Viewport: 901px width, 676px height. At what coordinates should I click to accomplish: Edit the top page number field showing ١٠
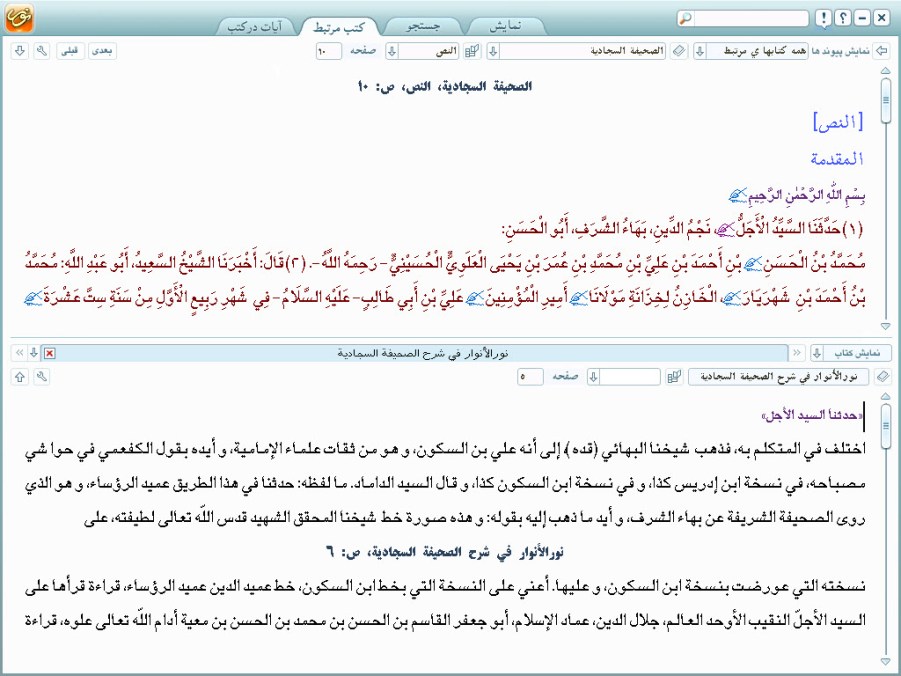click(x=329, y=51)
